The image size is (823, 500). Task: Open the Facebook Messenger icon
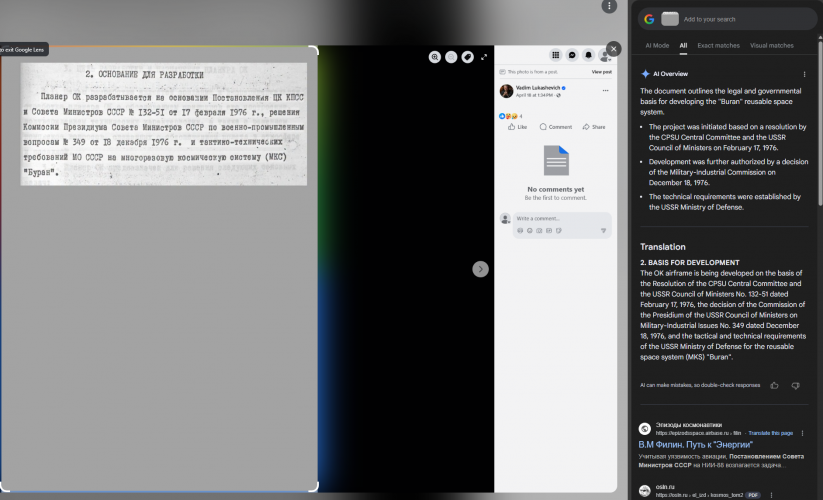pos(572,55)
